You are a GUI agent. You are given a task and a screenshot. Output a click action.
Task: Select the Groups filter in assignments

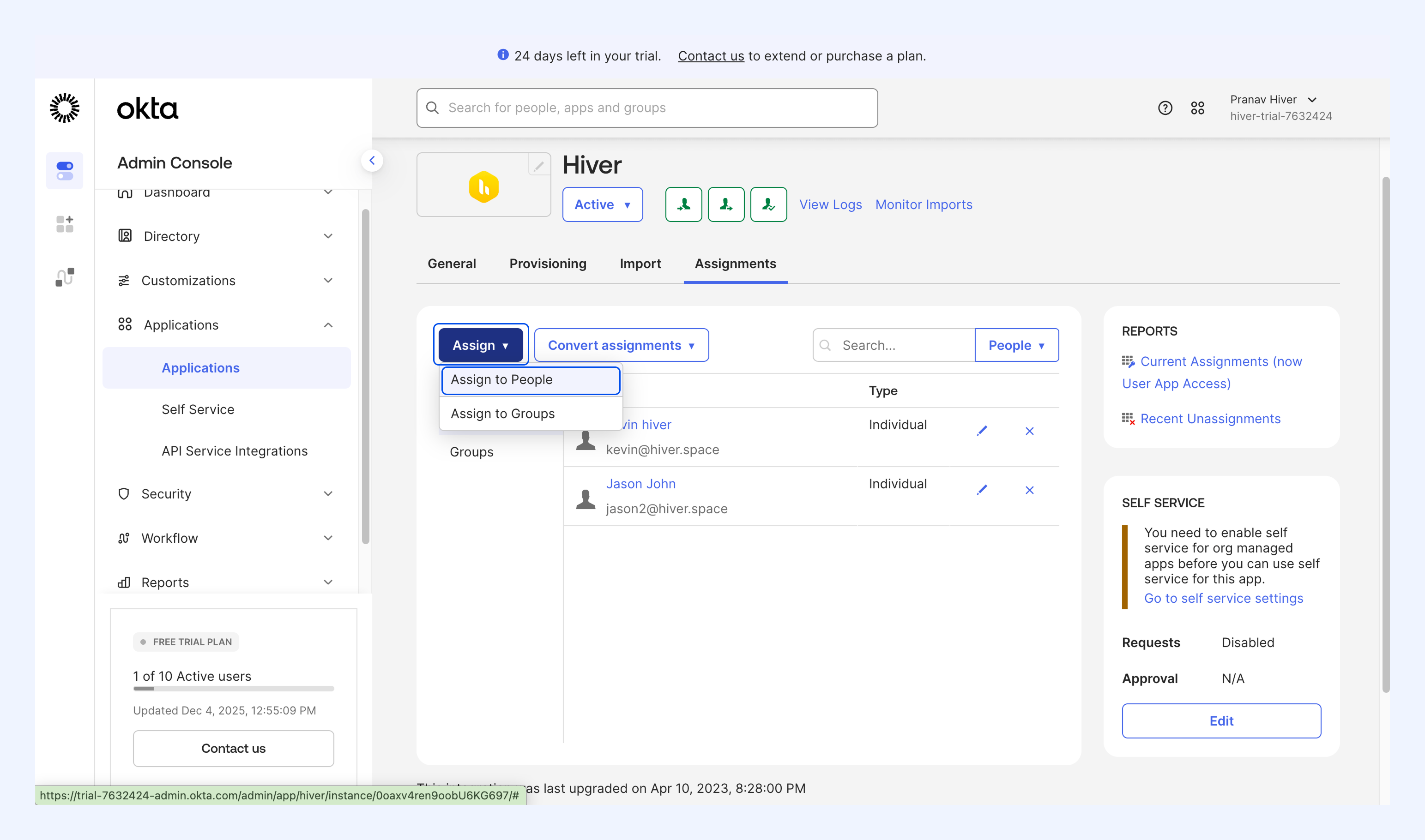[471, 452]
